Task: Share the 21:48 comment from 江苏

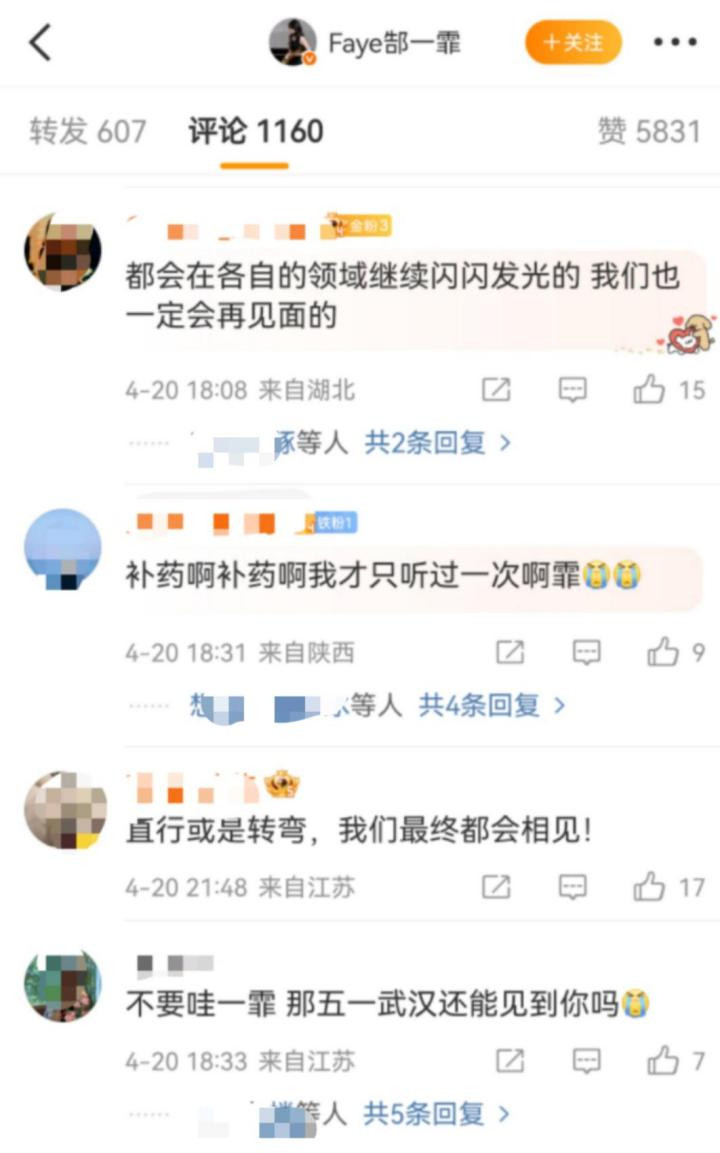Action: pos(496,888)
